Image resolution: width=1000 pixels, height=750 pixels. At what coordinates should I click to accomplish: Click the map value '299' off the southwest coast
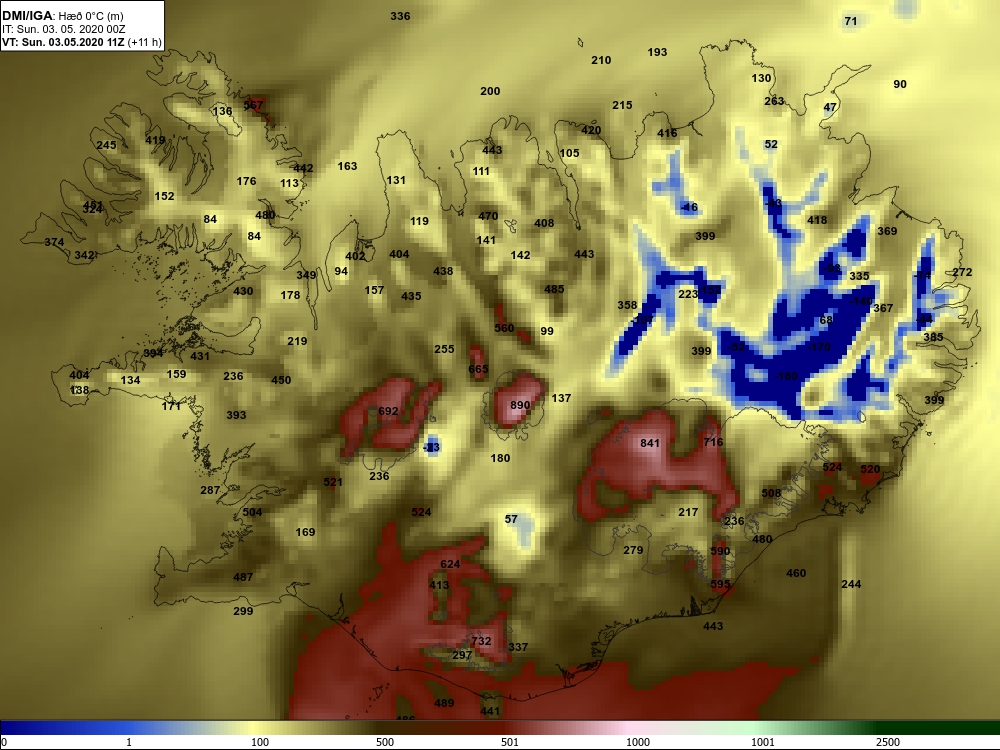pos(243,611)
